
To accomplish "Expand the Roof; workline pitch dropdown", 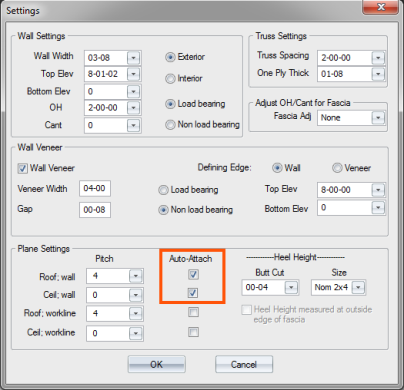I will 135,314.
